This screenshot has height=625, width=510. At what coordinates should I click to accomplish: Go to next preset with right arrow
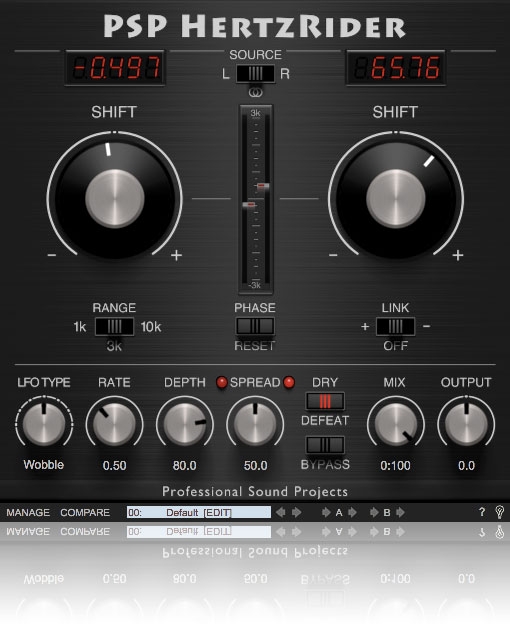pyautogui.click(x=296, y=512)
